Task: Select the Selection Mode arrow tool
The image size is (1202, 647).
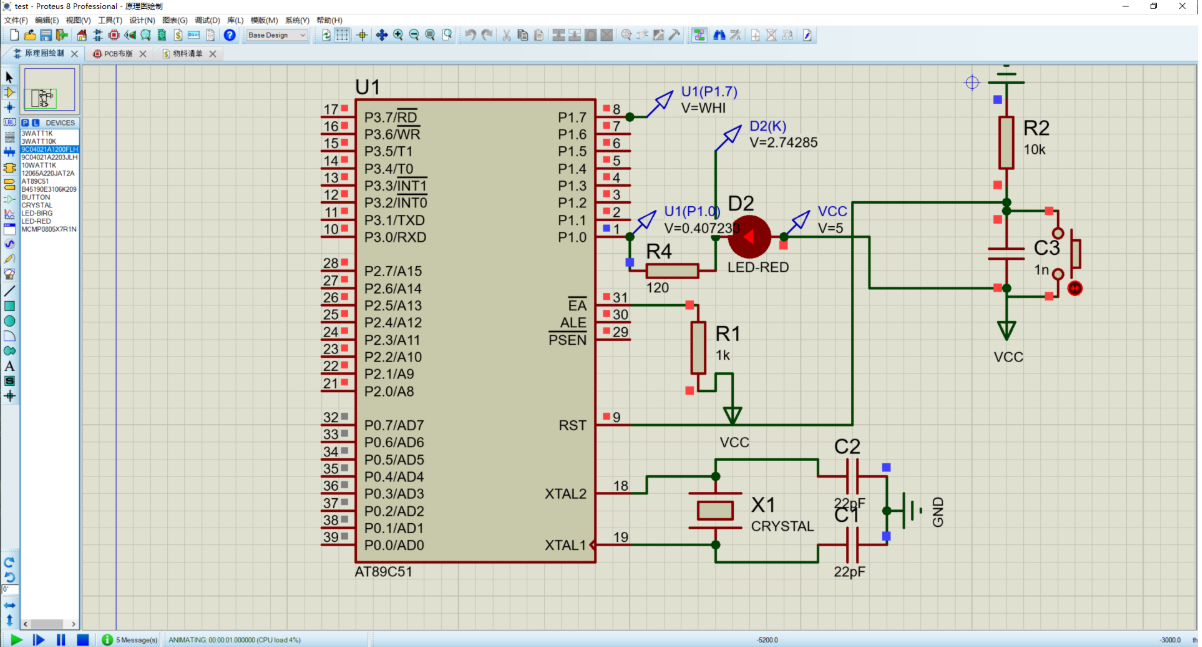Action: click(x=10, y=77)
